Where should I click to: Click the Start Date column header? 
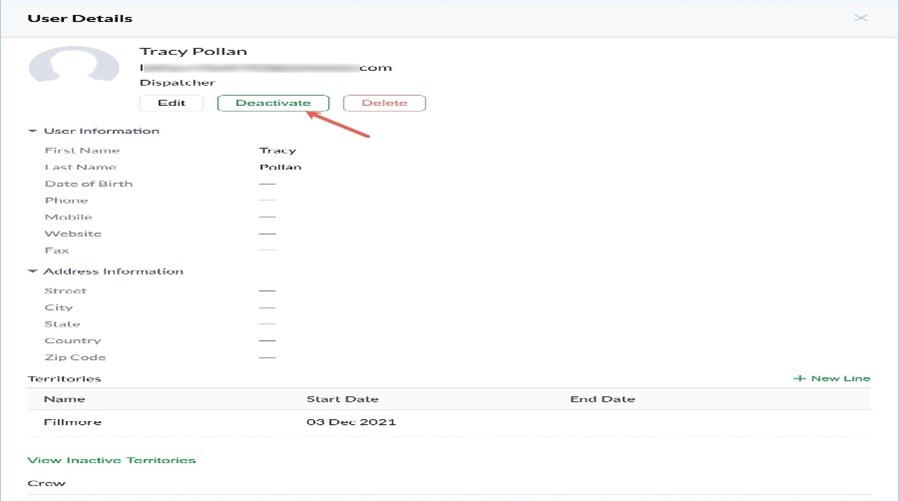tap(342, 399)
